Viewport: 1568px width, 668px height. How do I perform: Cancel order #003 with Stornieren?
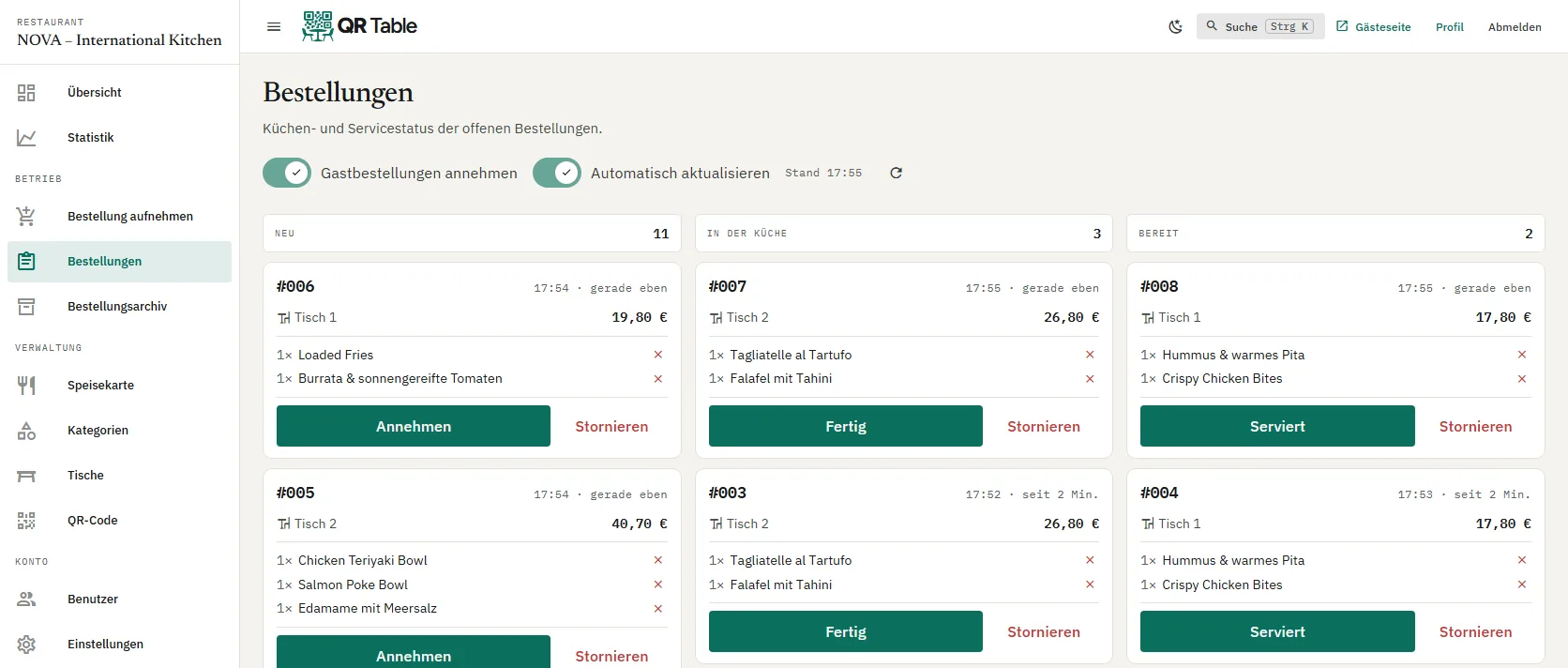click(1044, 631)
